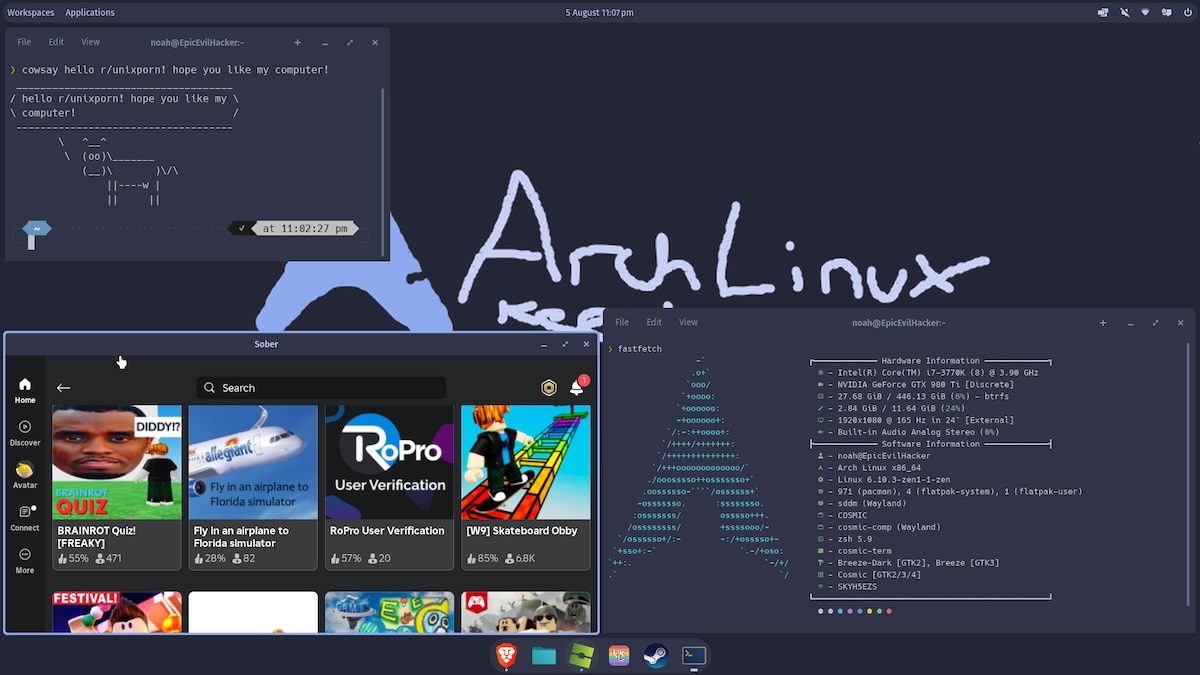Viewport: 1200px width, 675px height.
Task: Open Steam from the dock
Action: point(656,656)
